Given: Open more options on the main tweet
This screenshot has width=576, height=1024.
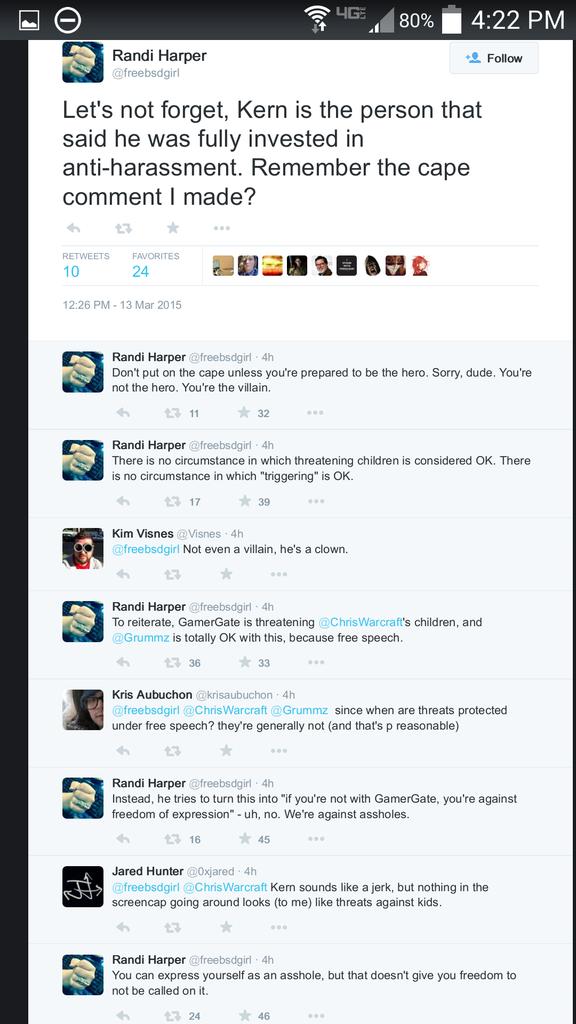Looking at the screenshot, I should [221, 228].
